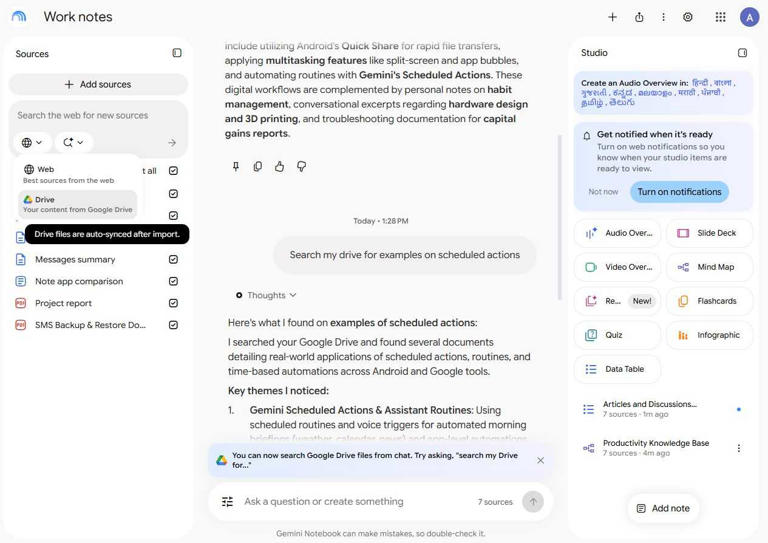Viewport: 768px width, 543px height.
Task: Pin the response to notes
Action: point(236,166)
